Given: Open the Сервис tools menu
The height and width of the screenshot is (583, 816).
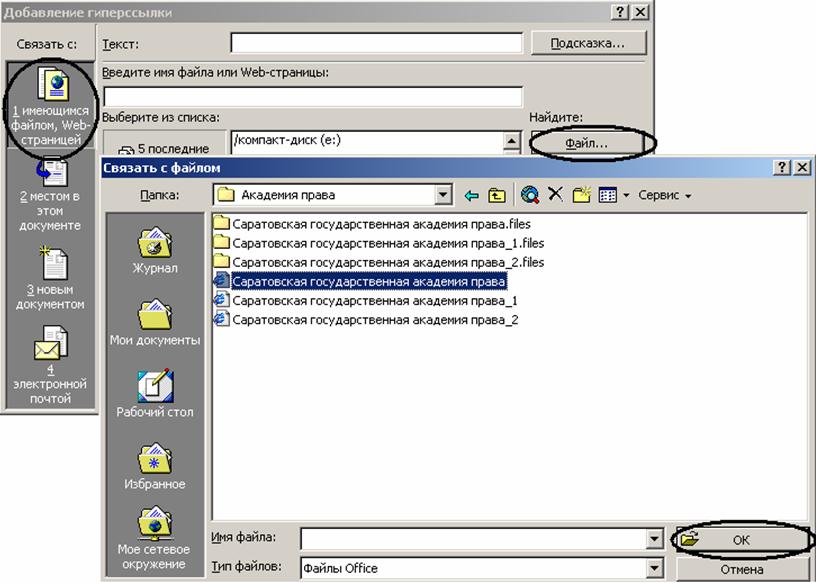Looking at the screenshot, I should [665, 195].
